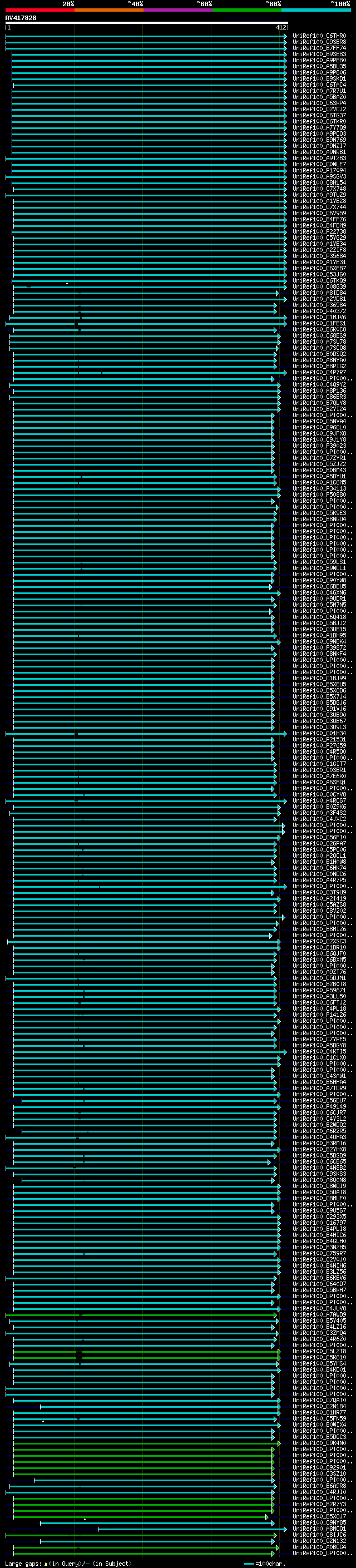356x1568 pixels.
Task: Select the UniRef100_B9SE83 label
Action: (x=319, y=54)
